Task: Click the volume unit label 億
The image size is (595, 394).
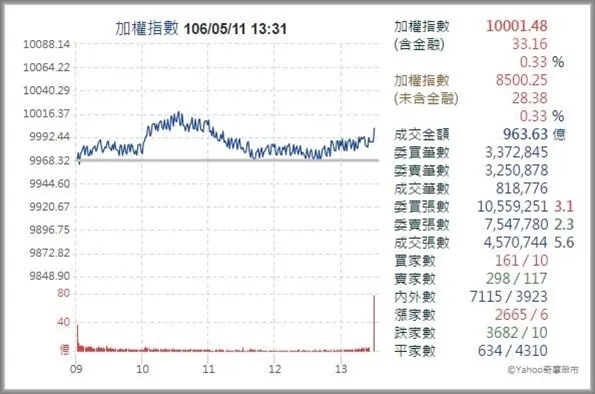Action: click(x=65, y=349)
